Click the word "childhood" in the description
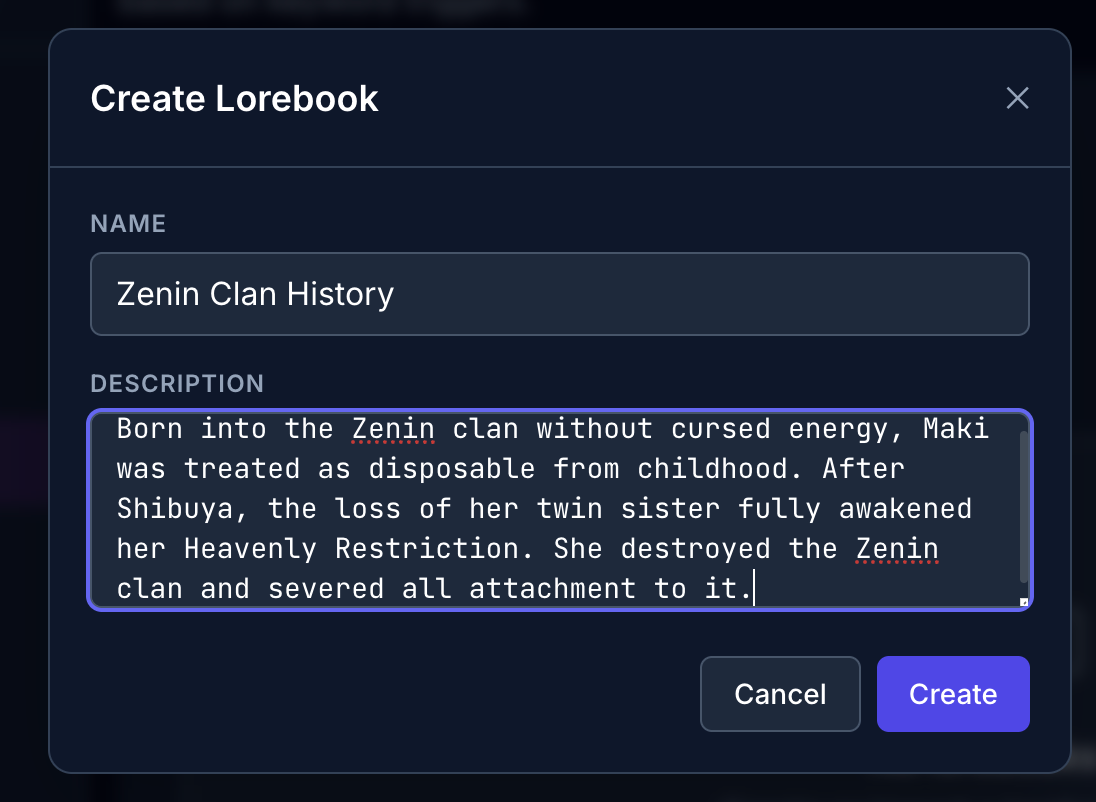The width and height of the screenshot is (1096, 802). [712, 468]
